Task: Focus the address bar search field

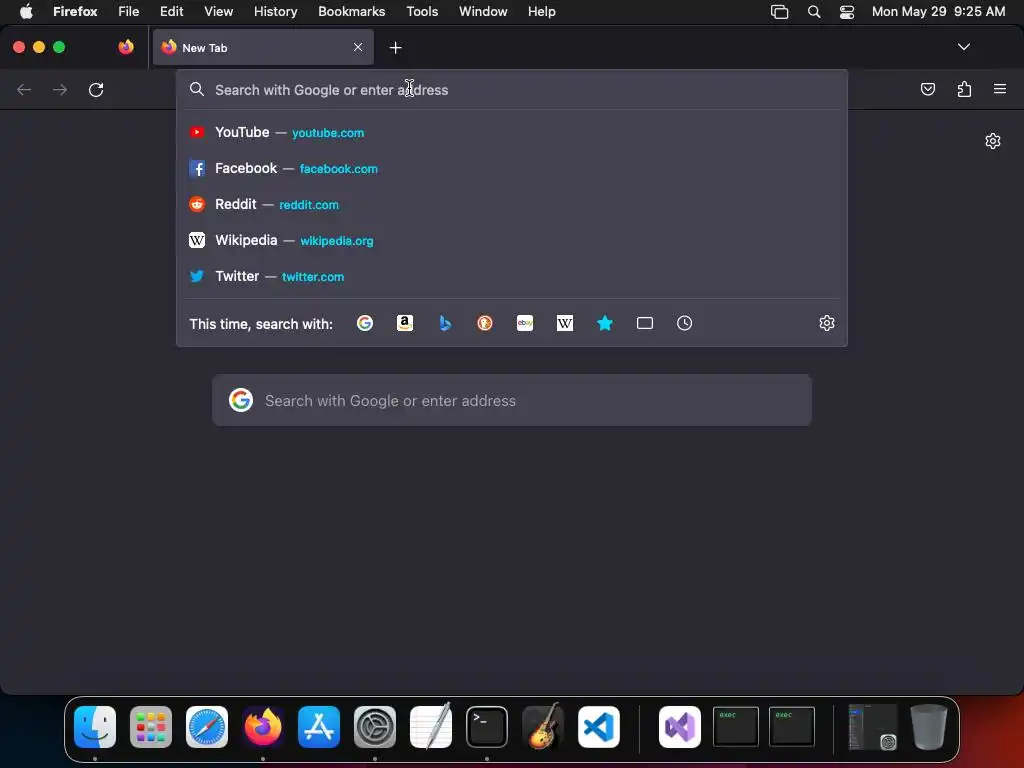Action: click(x=512, y=90)
